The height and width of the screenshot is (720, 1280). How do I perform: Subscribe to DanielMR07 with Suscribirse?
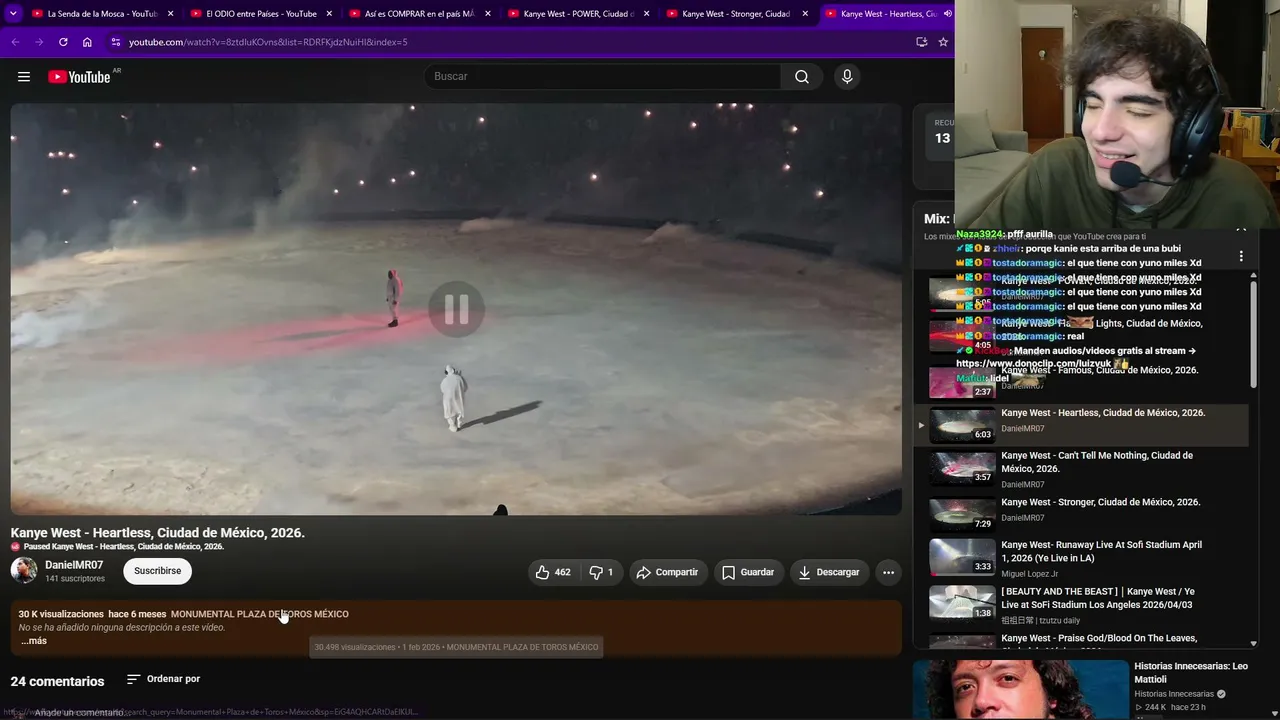click(157, 572)
